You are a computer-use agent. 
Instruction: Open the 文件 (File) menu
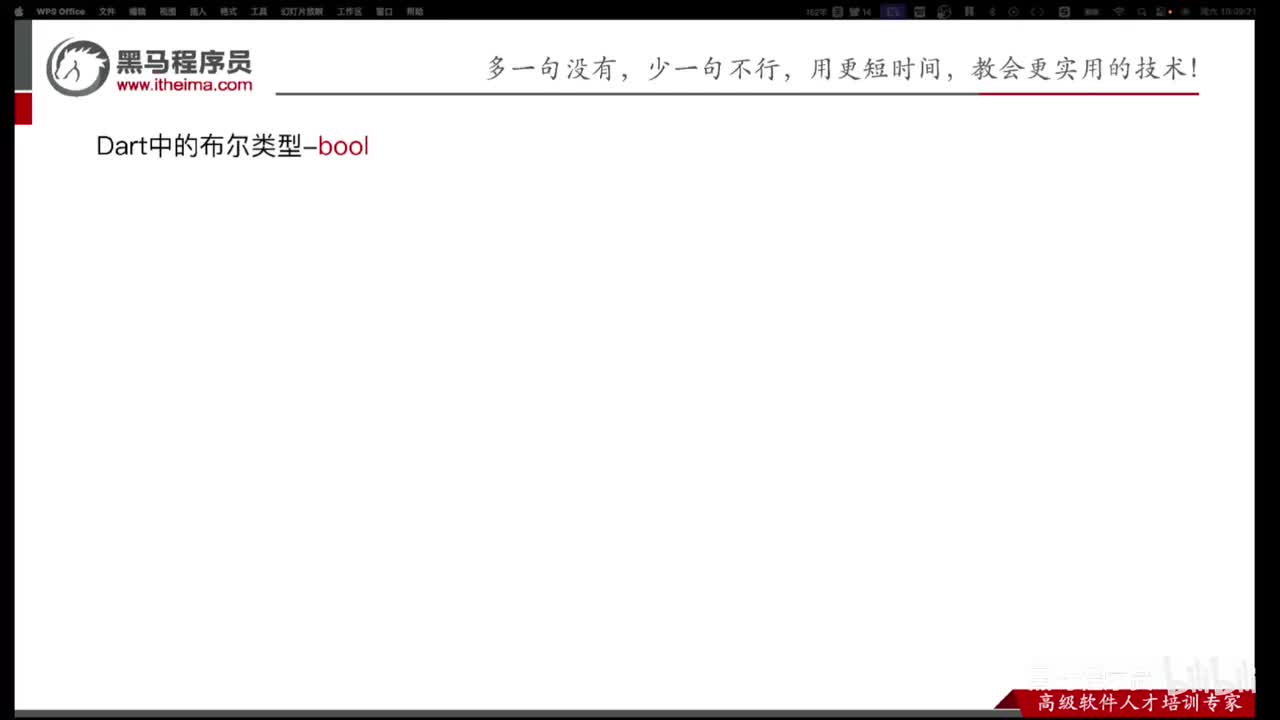click(107, 11)
